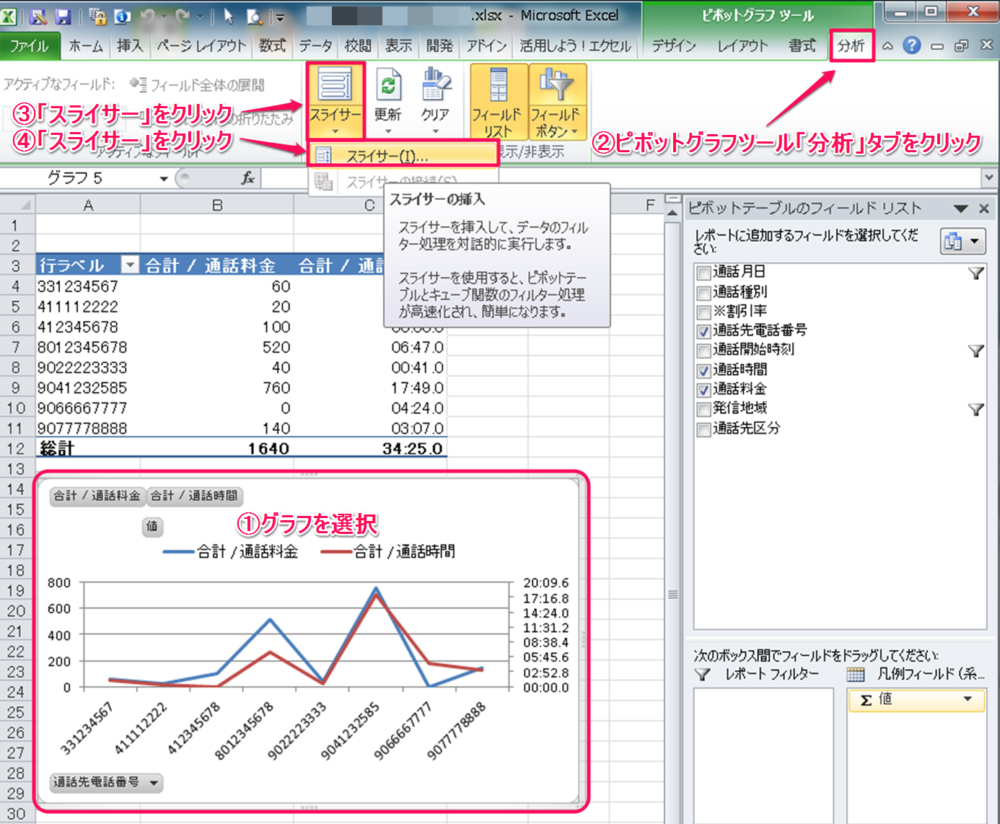1000x824 pixels.
Task: Enable the 発信地域 field checkbox
Action: (705, 409)
